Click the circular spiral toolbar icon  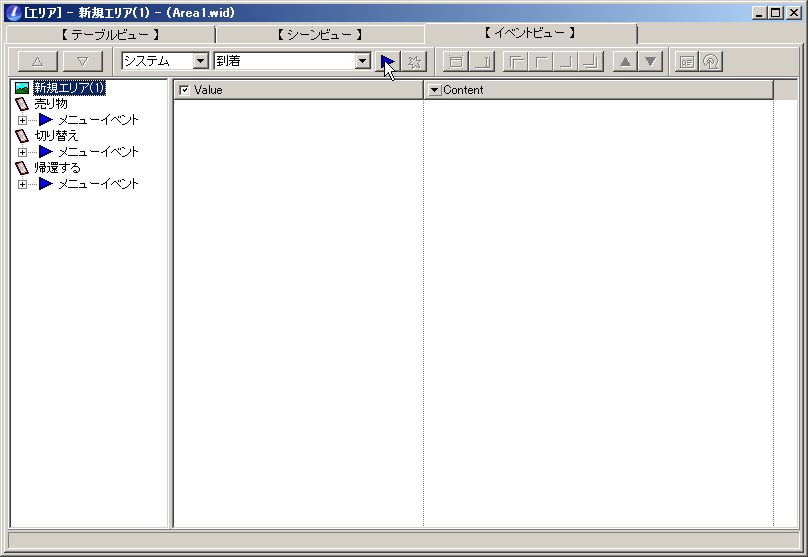tap(711, 62)
